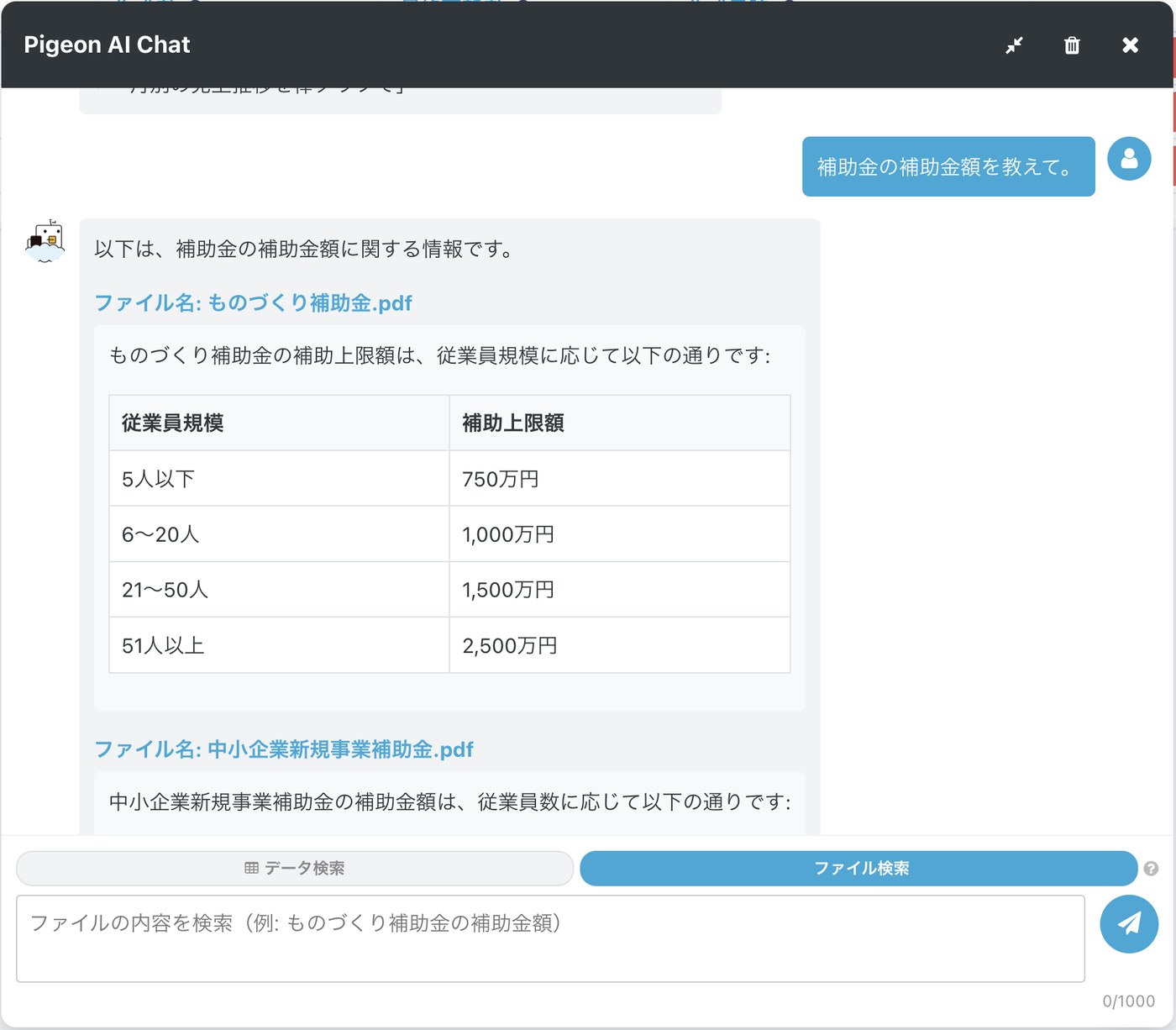This screenshot has width=1176, height=1030.
Task: Select the 21〜50人 table cell
Action: 279,590
